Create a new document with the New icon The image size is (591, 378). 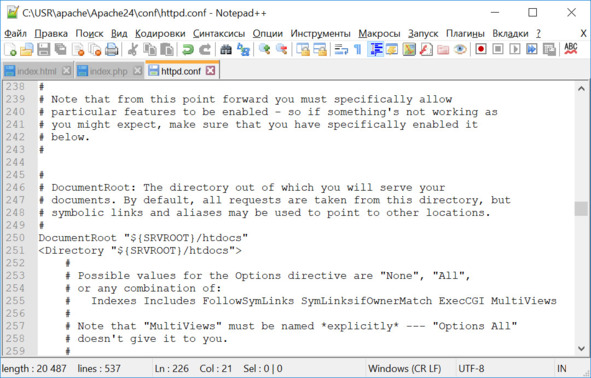click(x=10, y=49)
